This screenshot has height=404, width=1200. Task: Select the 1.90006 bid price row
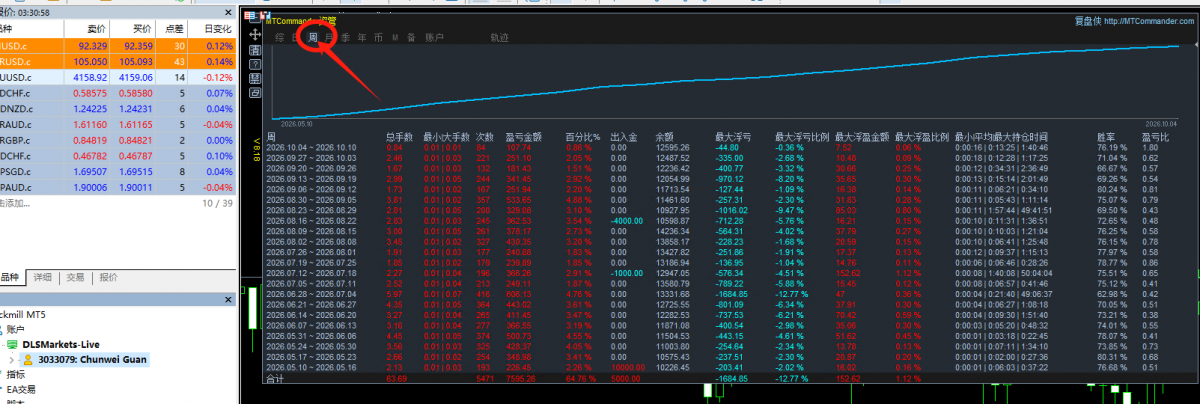point(116,187)
